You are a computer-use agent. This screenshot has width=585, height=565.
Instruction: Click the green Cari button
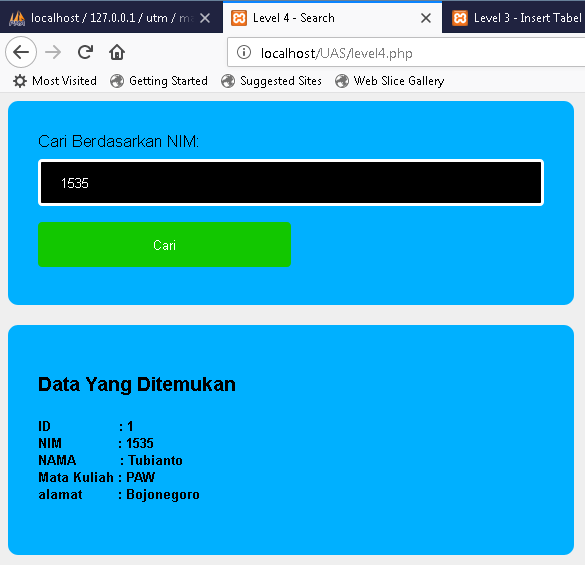(165, 245)
